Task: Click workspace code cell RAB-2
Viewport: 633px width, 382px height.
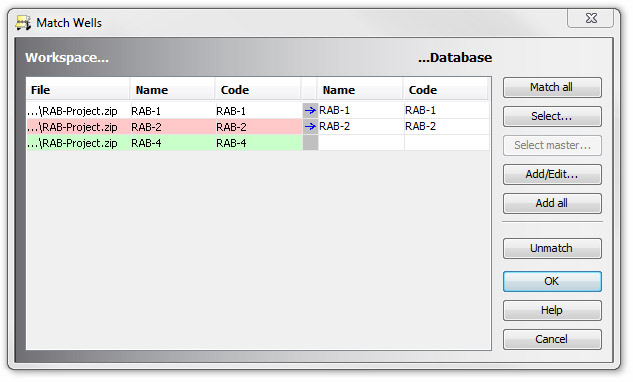Action: click(259, 127)
